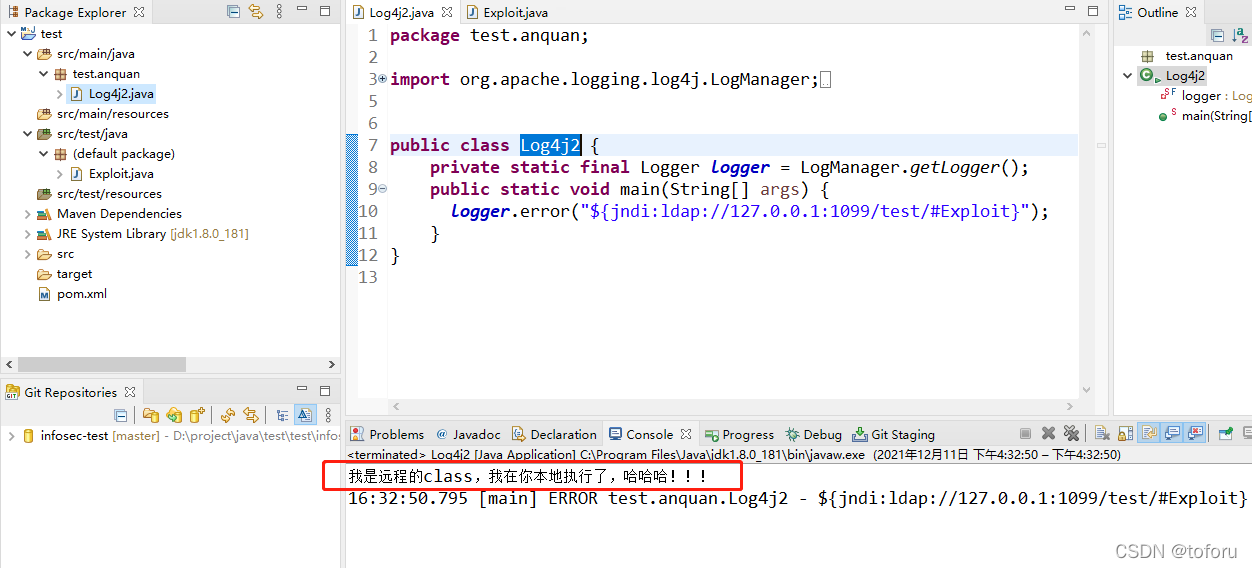Select main(String[]) method in Outline
Viewport: 1252px width, 568px height.
[1205, 116]
